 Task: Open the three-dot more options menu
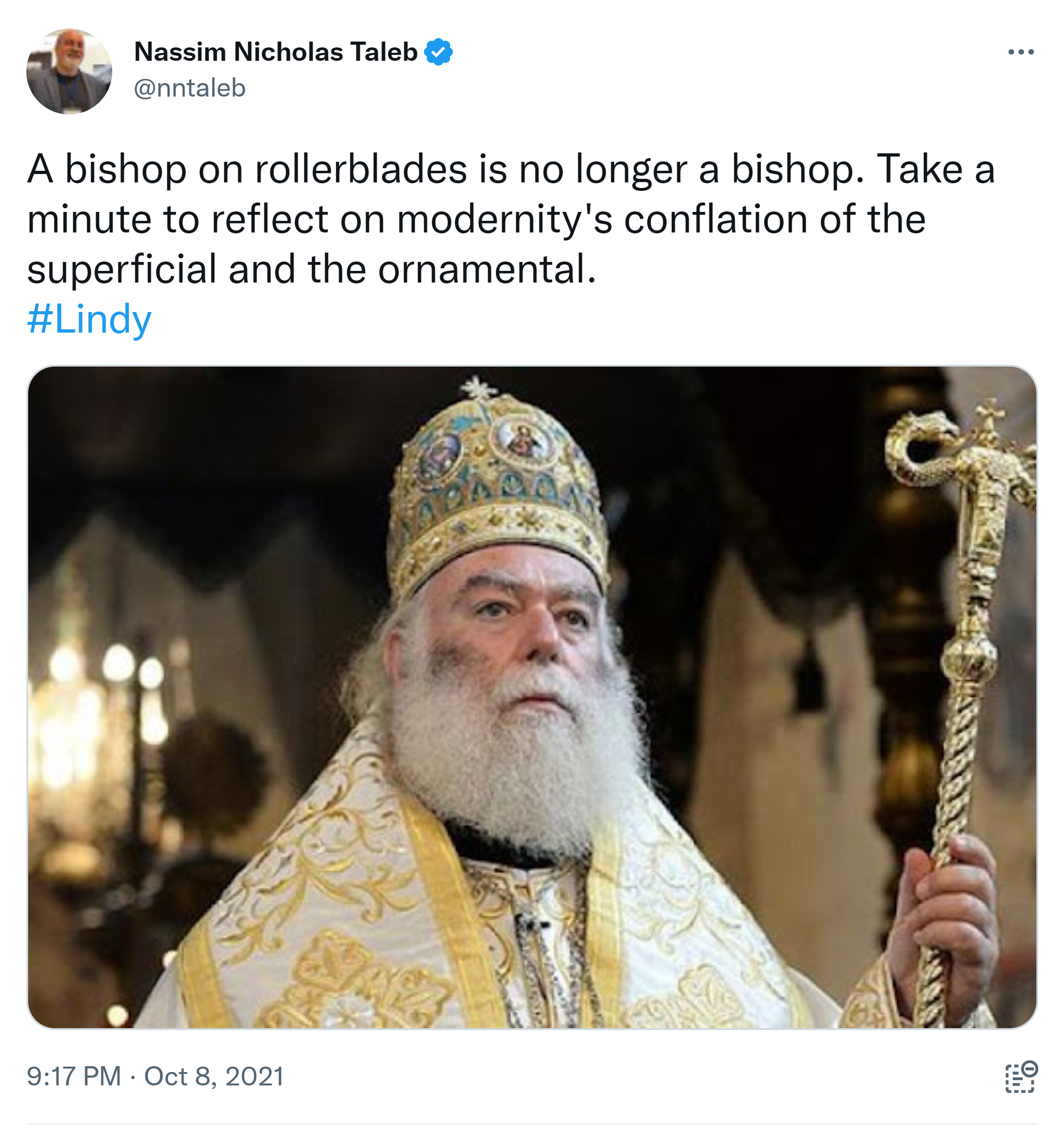(1020, 52)
